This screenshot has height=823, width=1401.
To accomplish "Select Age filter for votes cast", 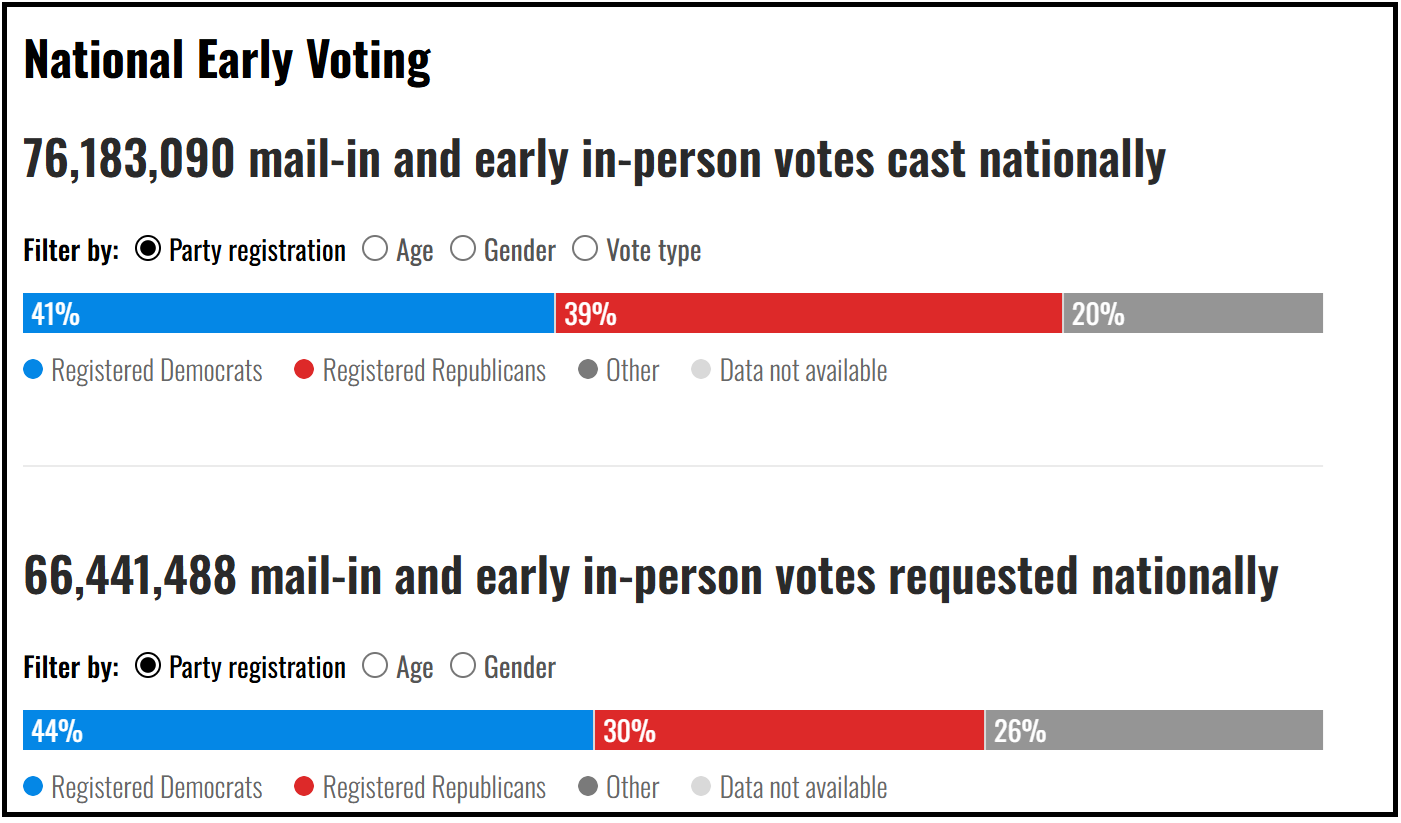I will (x=375, y=249).
